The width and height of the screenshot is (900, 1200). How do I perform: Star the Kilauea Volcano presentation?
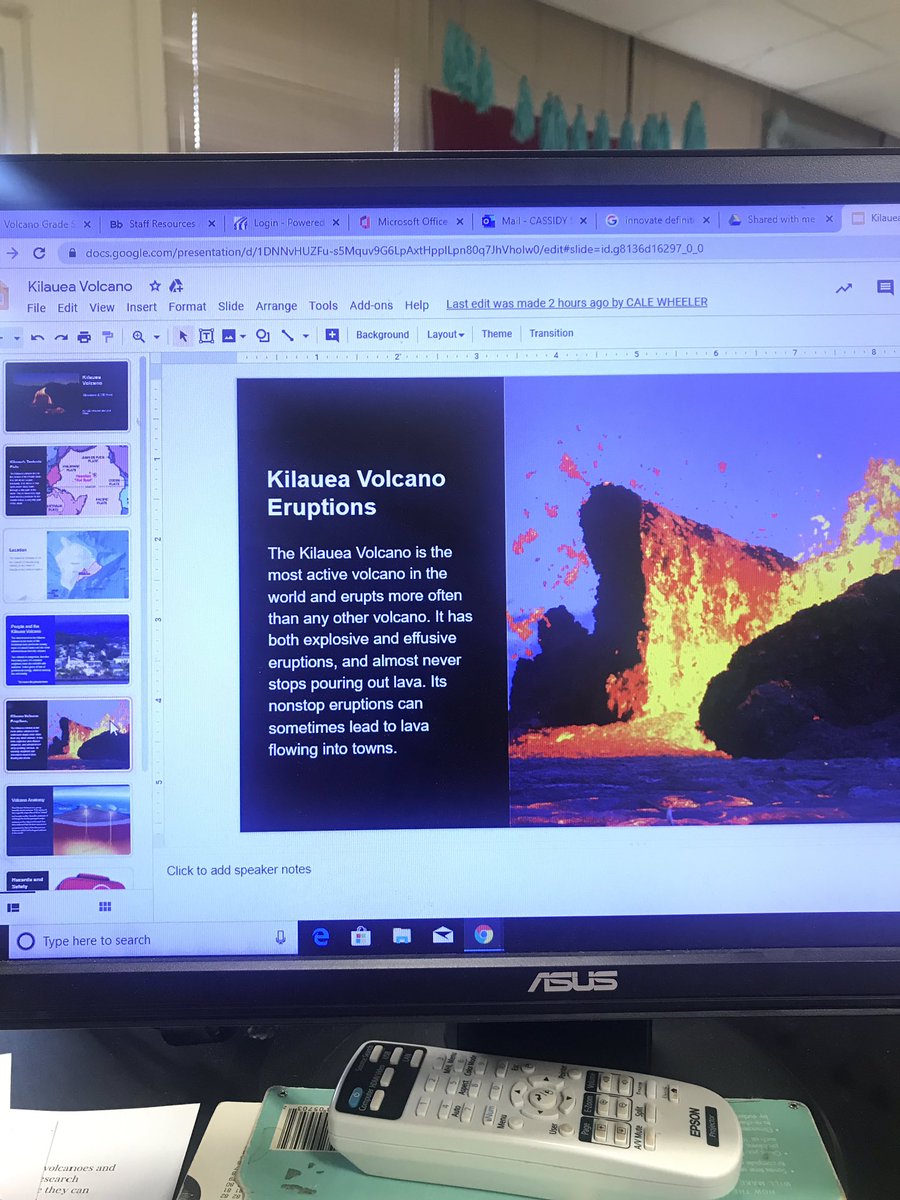pyautogui.click(x=155, y=286)
